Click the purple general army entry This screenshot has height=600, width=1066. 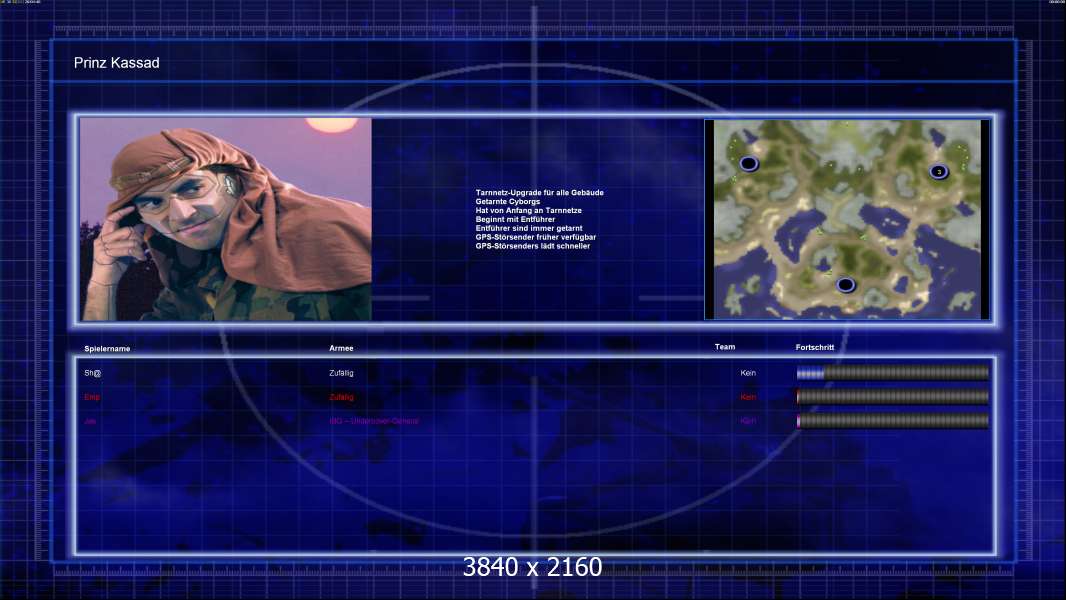point(374,421)
